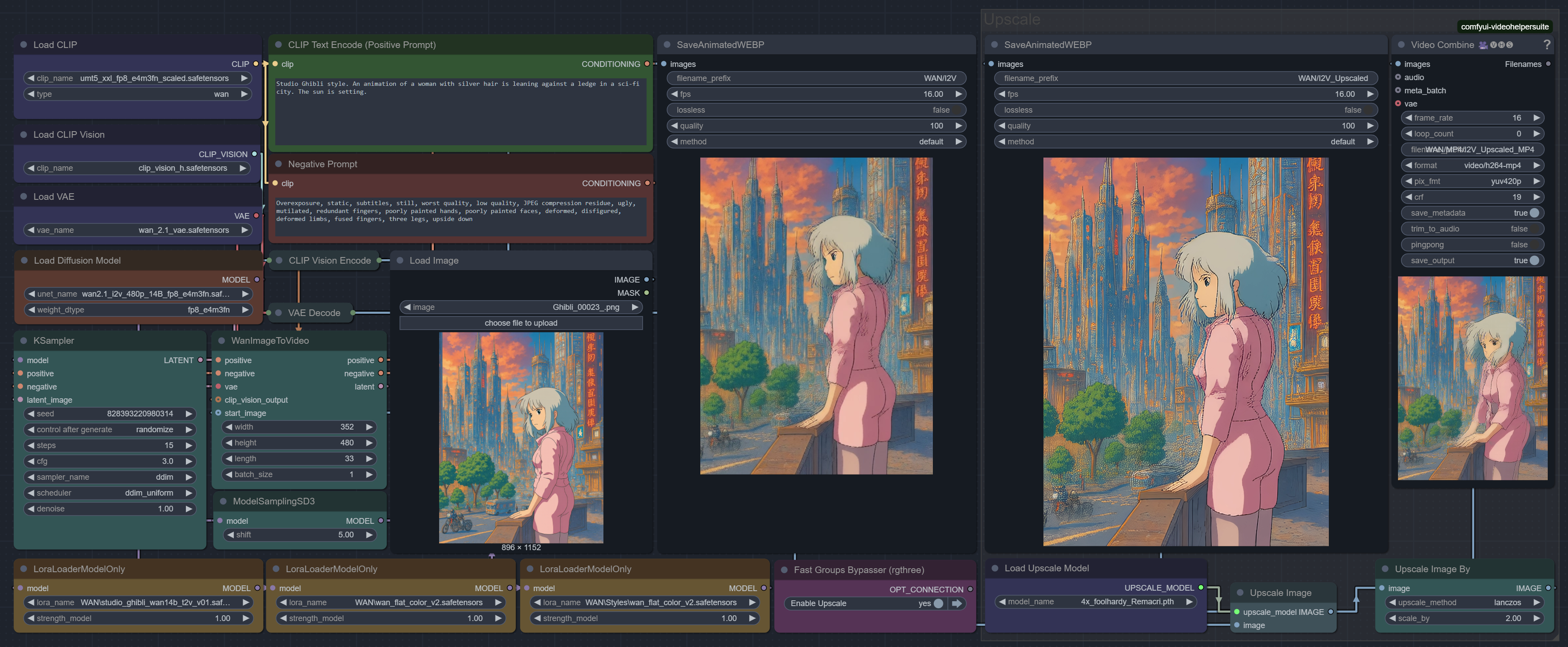Click the Upscale group title
The image size is (1568, 647).
pyautogui.click(x=1012, y=19)
